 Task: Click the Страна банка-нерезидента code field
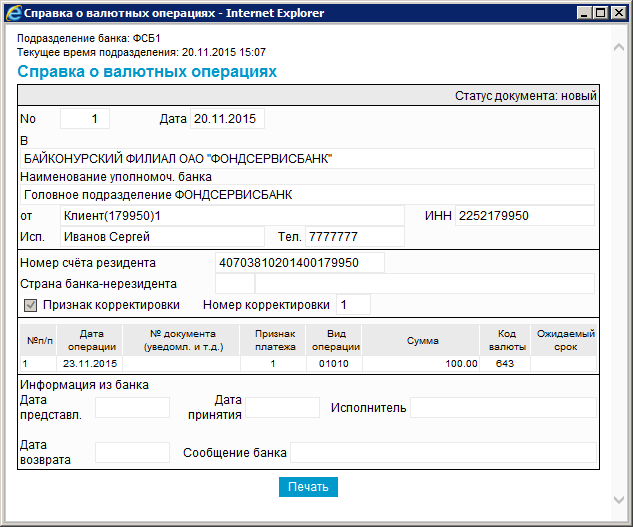[234, 284]
